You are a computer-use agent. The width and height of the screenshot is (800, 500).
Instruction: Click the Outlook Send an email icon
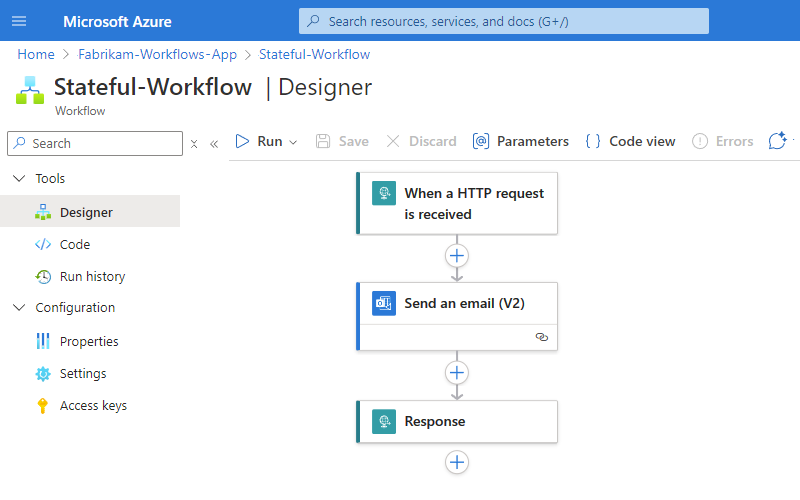[x=384, y=304]
